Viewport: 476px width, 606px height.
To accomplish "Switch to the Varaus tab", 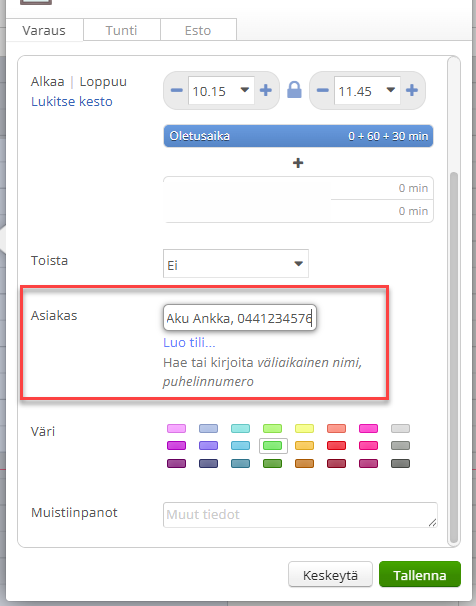I will tap(44, 31).
